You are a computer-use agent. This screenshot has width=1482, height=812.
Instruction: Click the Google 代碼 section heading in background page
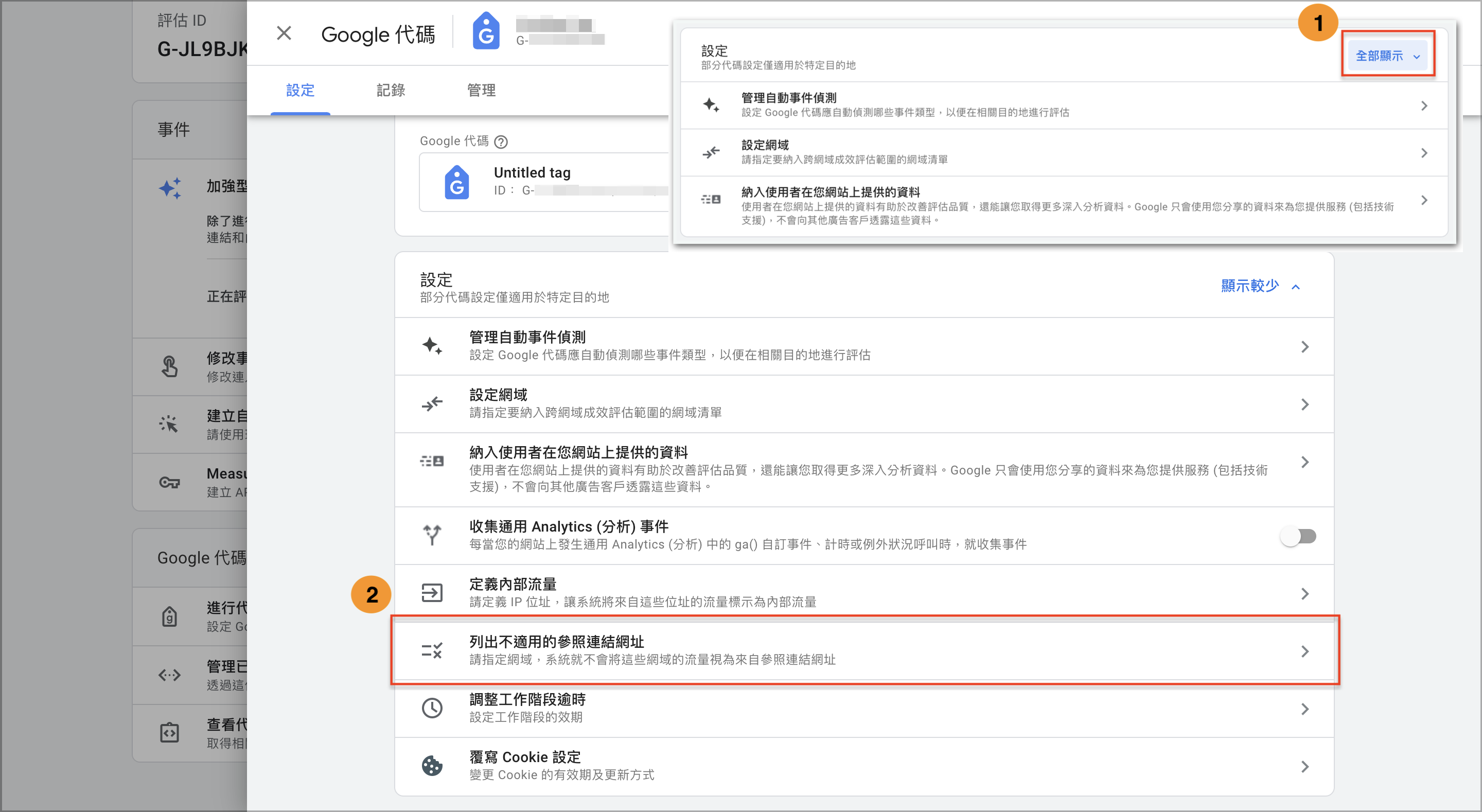[202, 558]
